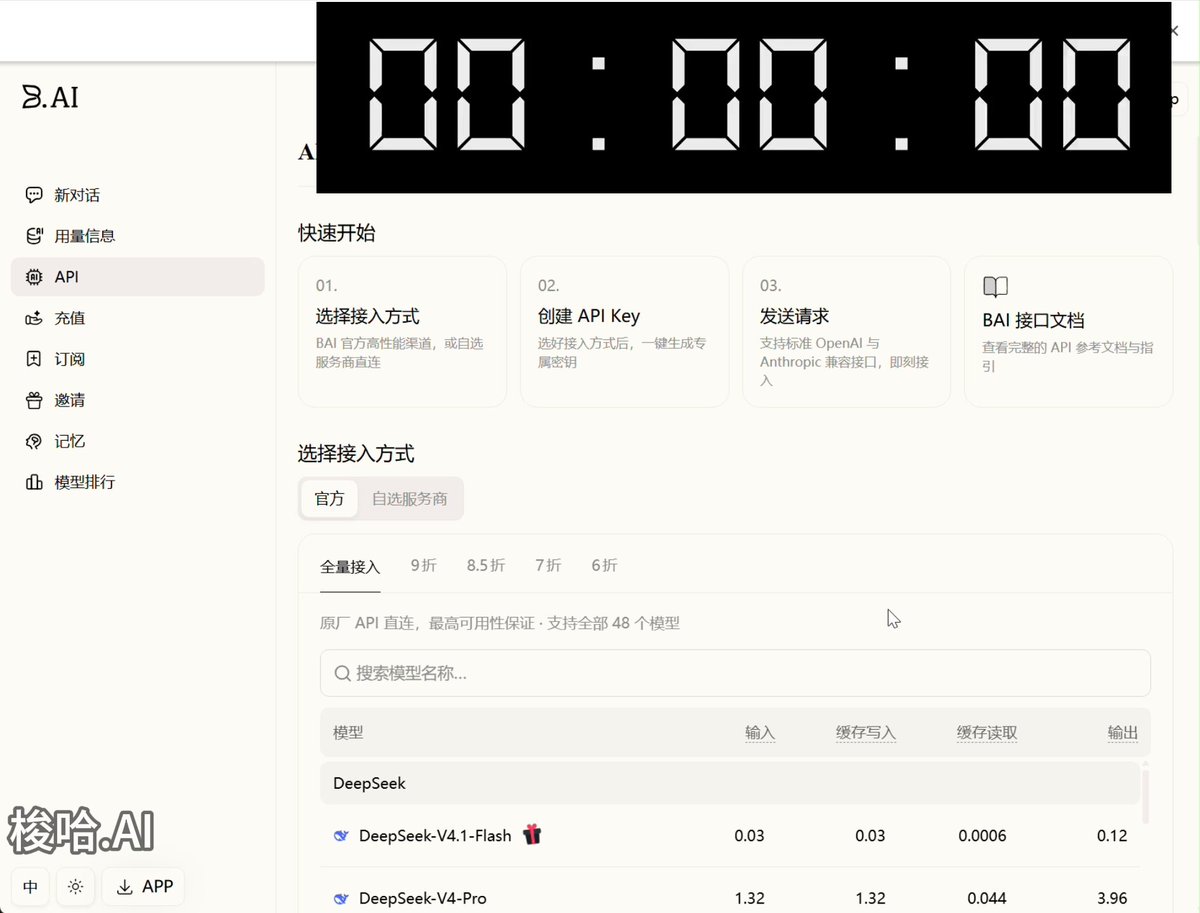Screen dimensions: 1200x913
Task: Click the 缓存读取 column header
Action: coord(987,733)
